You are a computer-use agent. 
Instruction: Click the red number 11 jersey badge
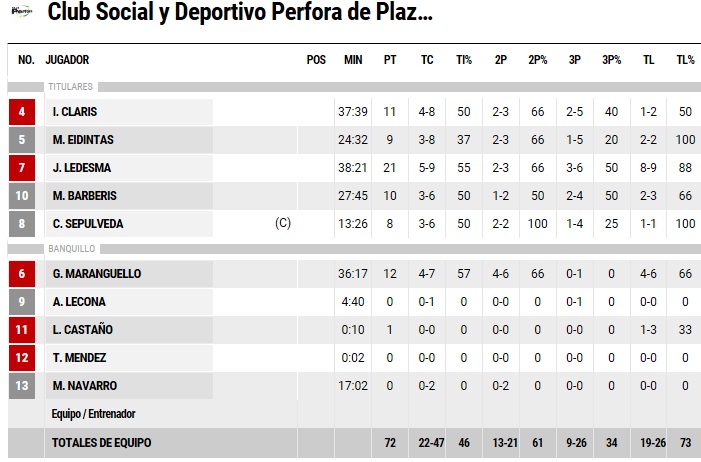[22, 330]
